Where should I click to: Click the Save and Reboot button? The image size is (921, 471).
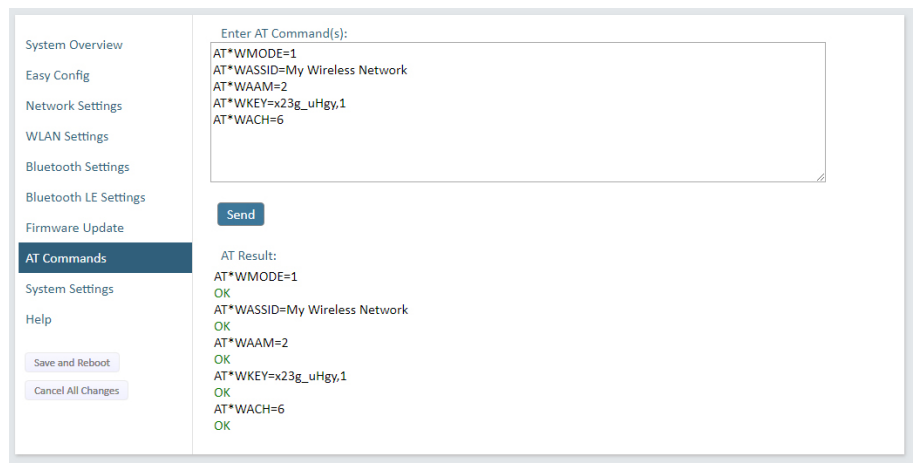point(72,362)
